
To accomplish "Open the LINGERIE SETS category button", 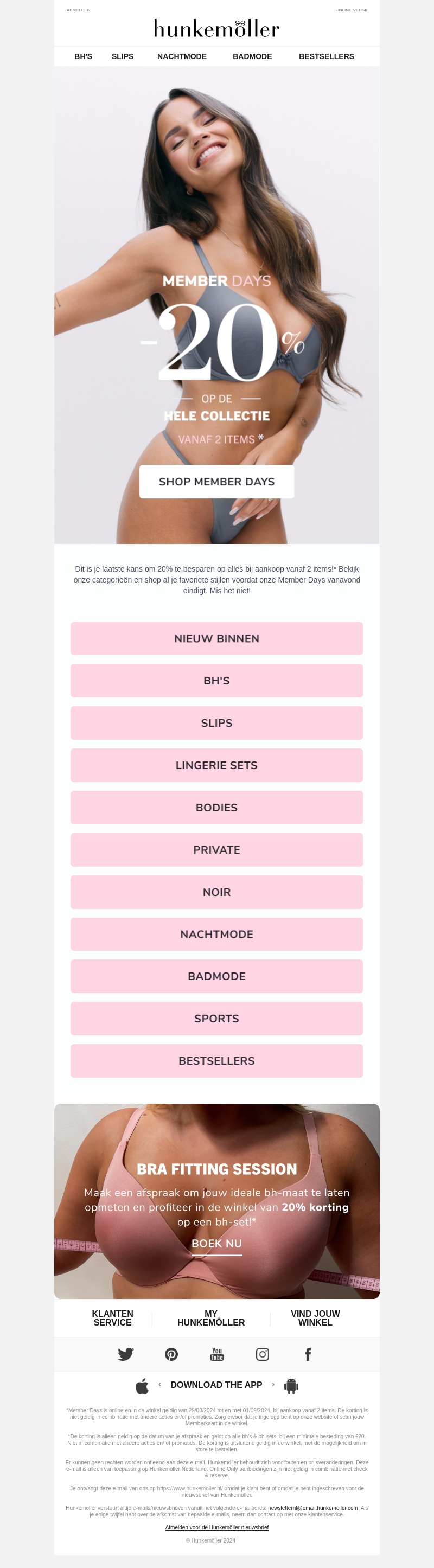I will tap(216, 765).
